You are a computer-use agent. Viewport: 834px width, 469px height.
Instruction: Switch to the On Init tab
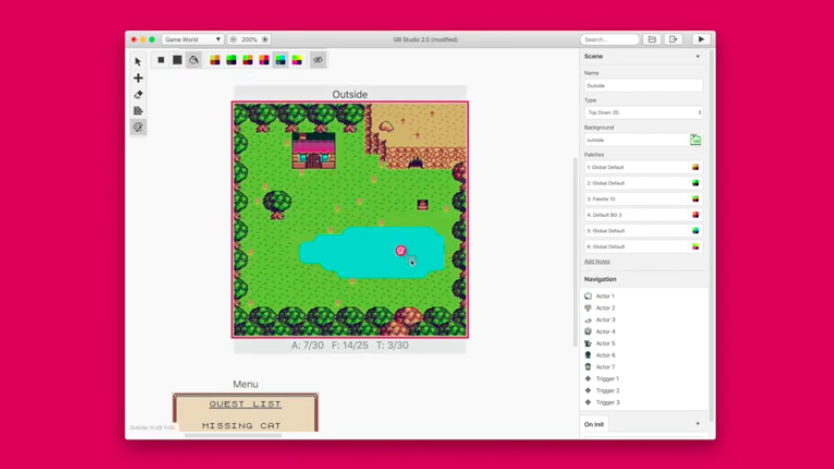pos(594,424)
